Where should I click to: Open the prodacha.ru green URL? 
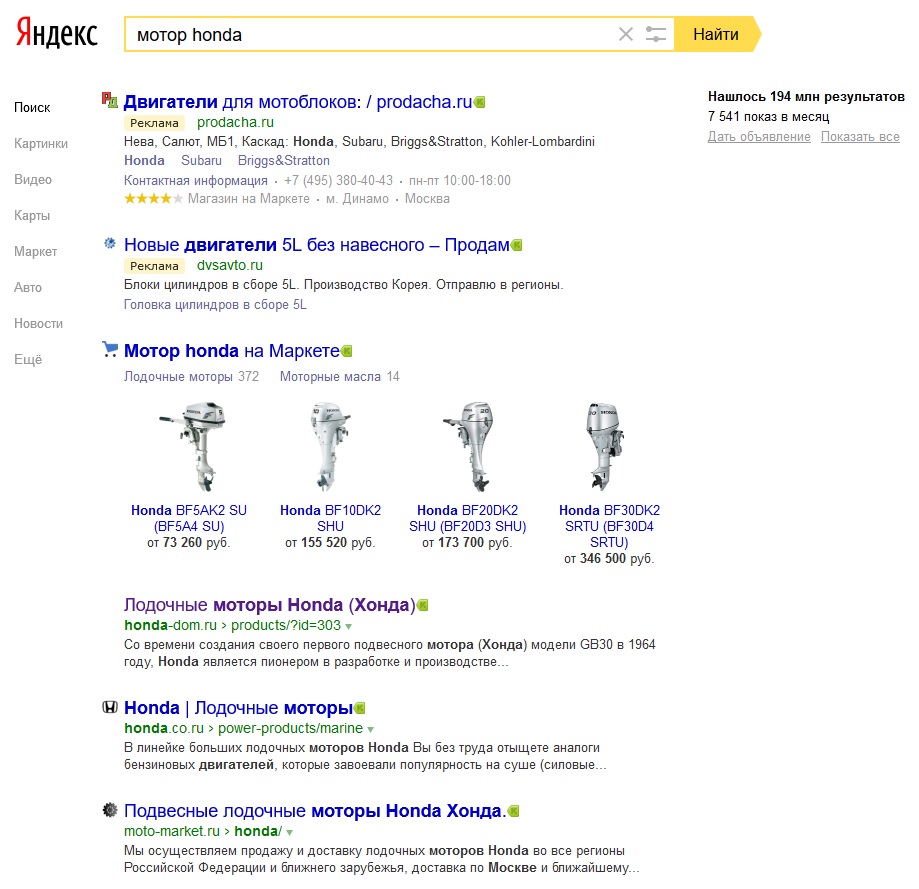[236, 122]
